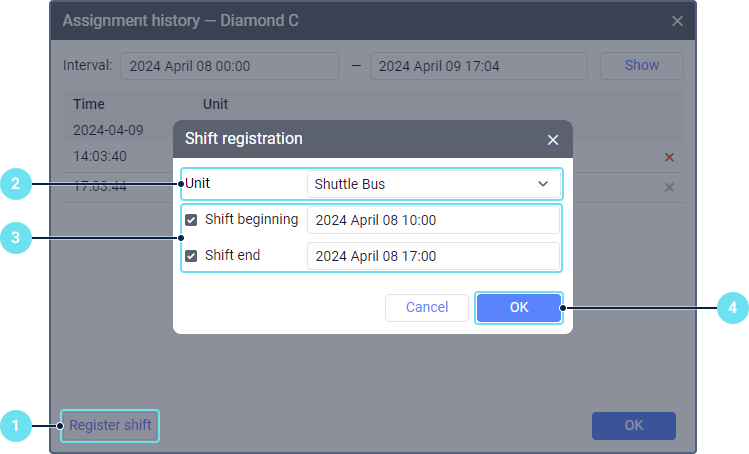Click the Unit dropdown chevron arrow
This screenshot has height=454, width=749.
[x=543, y=184]
